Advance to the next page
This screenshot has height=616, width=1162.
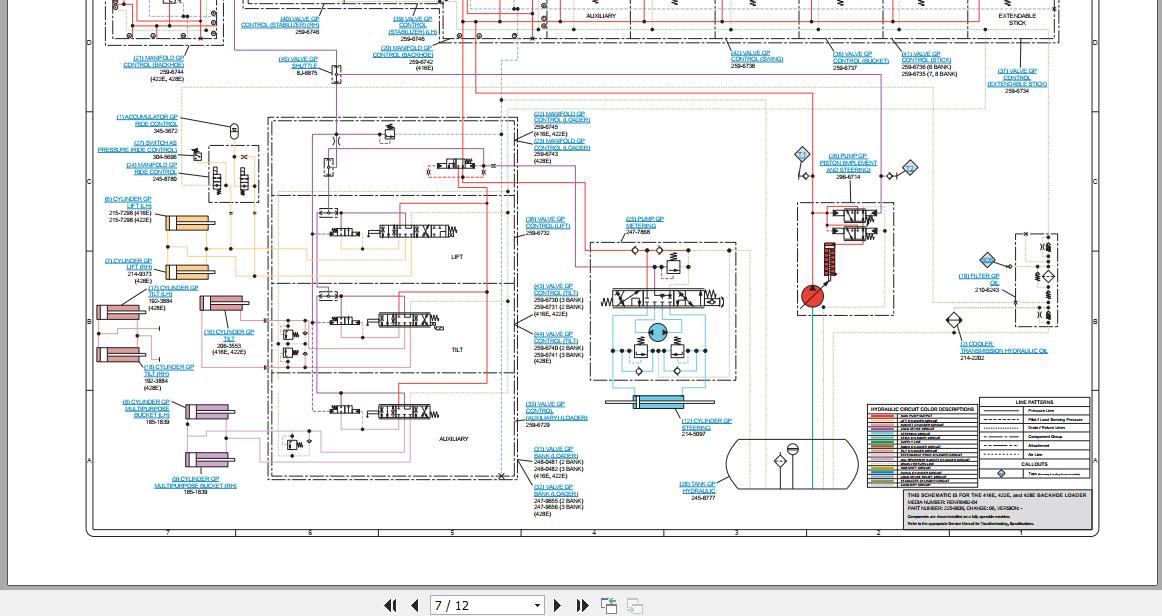pos(557,605)
